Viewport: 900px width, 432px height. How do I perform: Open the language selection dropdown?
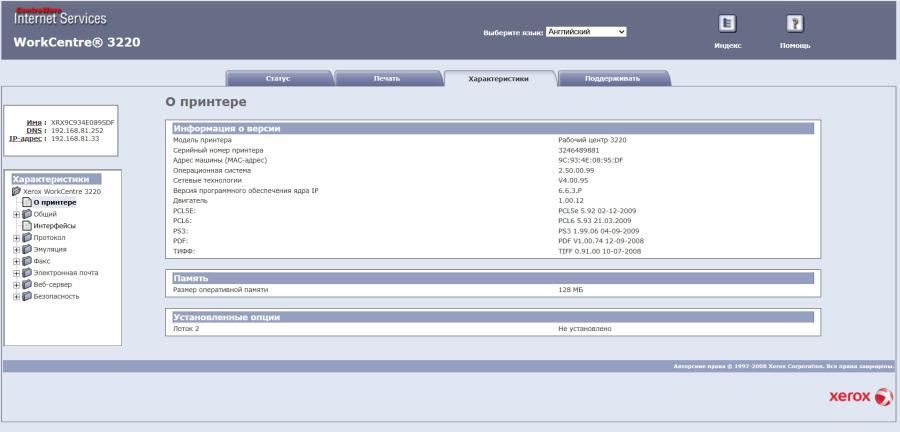click(586, 32)
